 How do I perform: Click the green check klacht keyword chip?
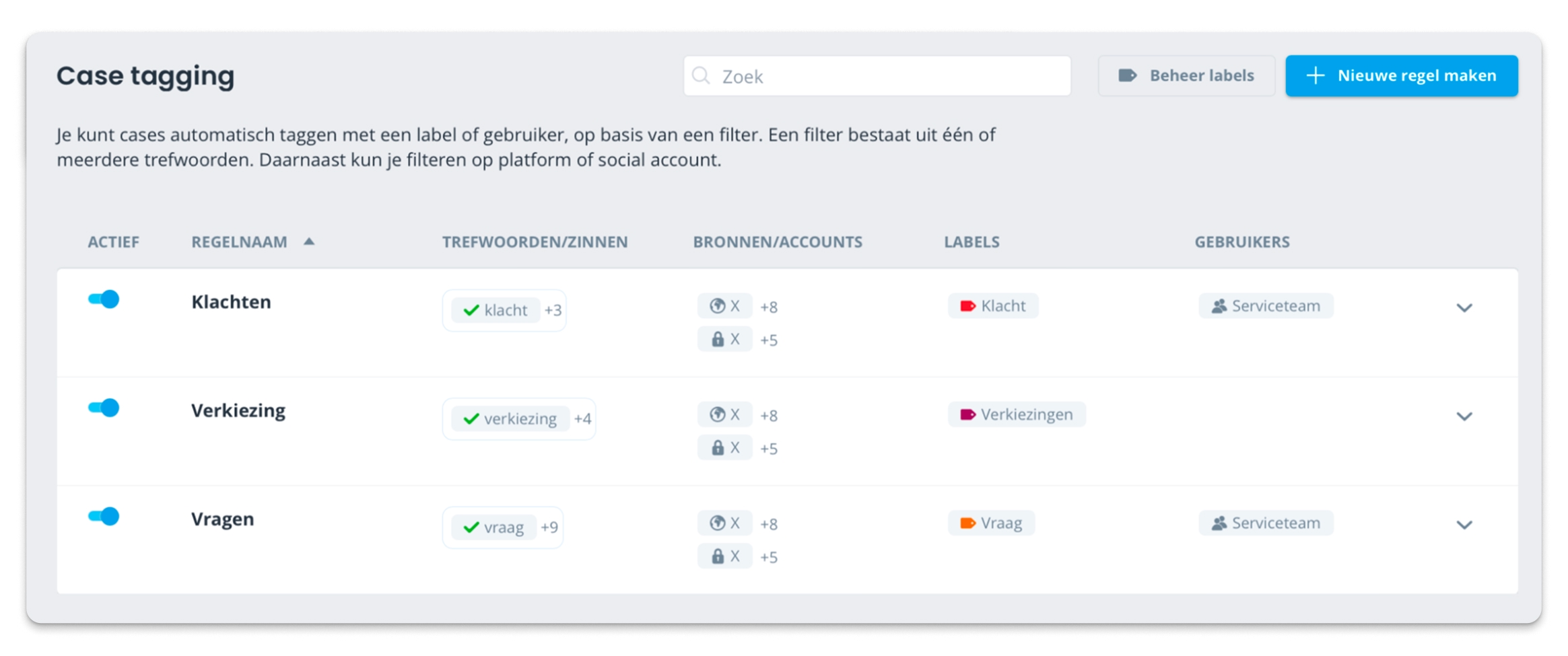point(496,310)
